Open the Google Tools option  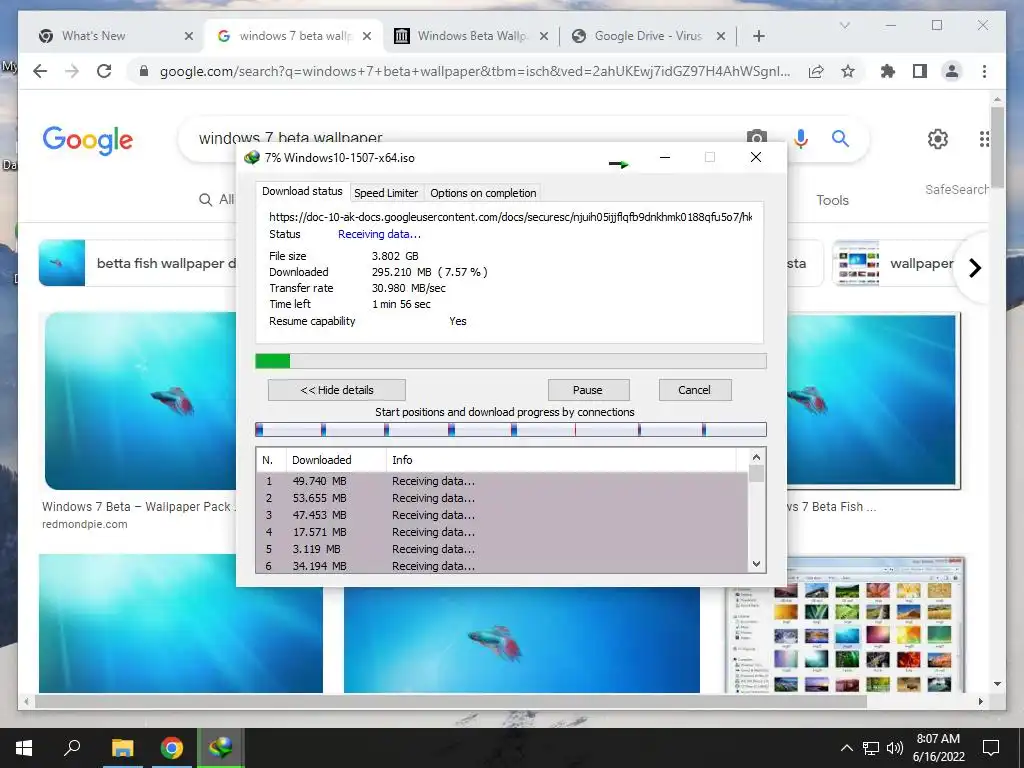(832, 200)
